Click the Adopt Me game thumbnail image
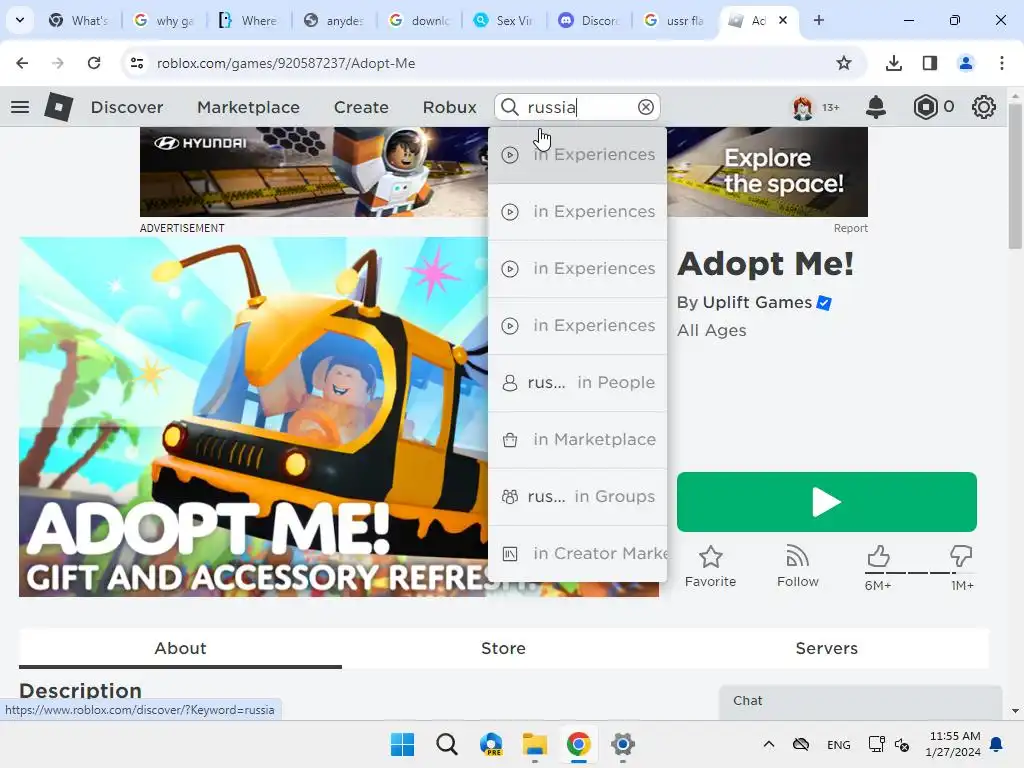The height and width of the screenshot is (768, 1024). [x=253, y=417]
